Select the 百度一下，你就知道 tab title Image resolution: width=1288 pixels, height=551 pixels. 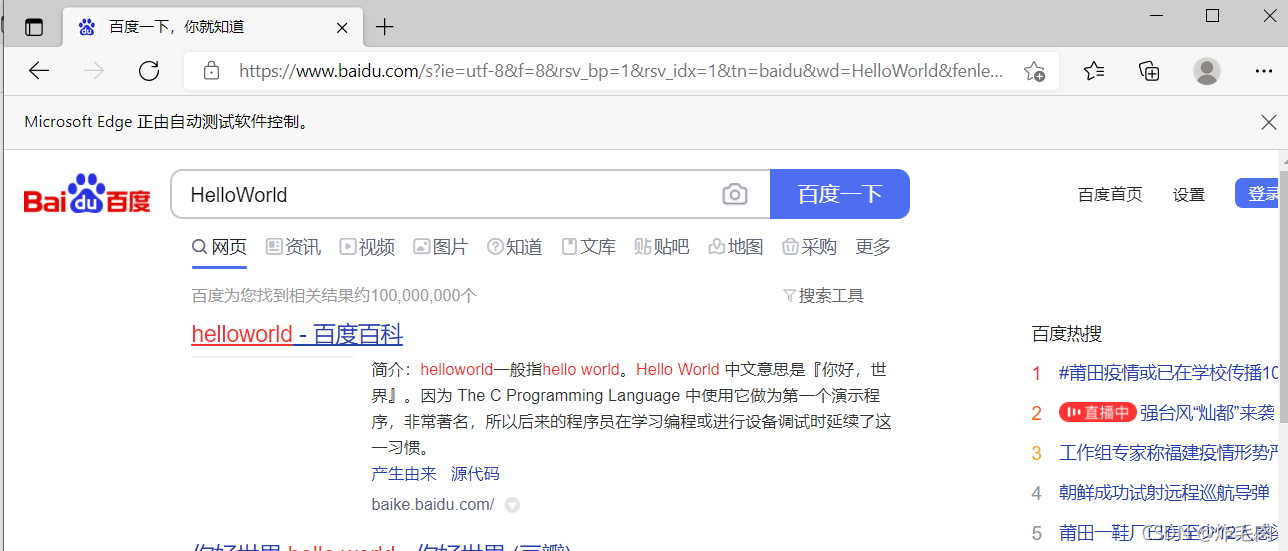coord(176,27)
